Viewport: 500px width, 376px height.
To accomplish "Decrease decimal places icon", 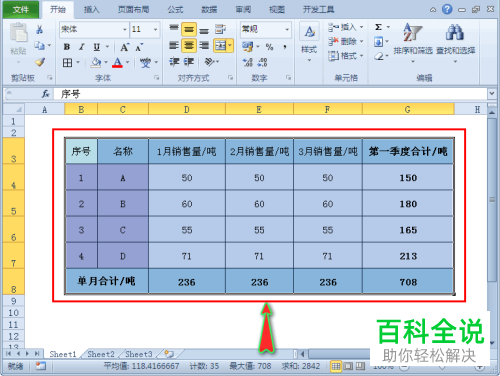I will (x=262, y=62).
